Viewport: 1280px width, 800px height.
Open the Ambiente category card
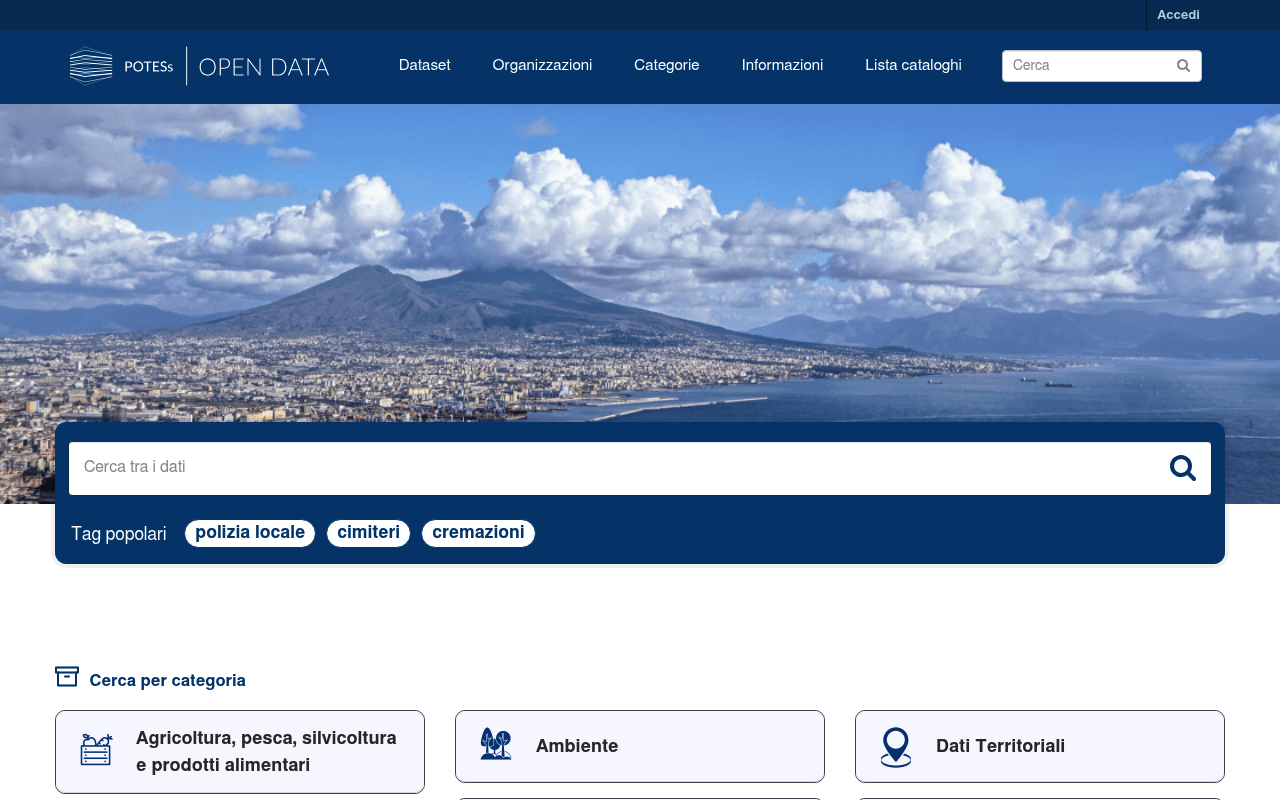[640, 746]
